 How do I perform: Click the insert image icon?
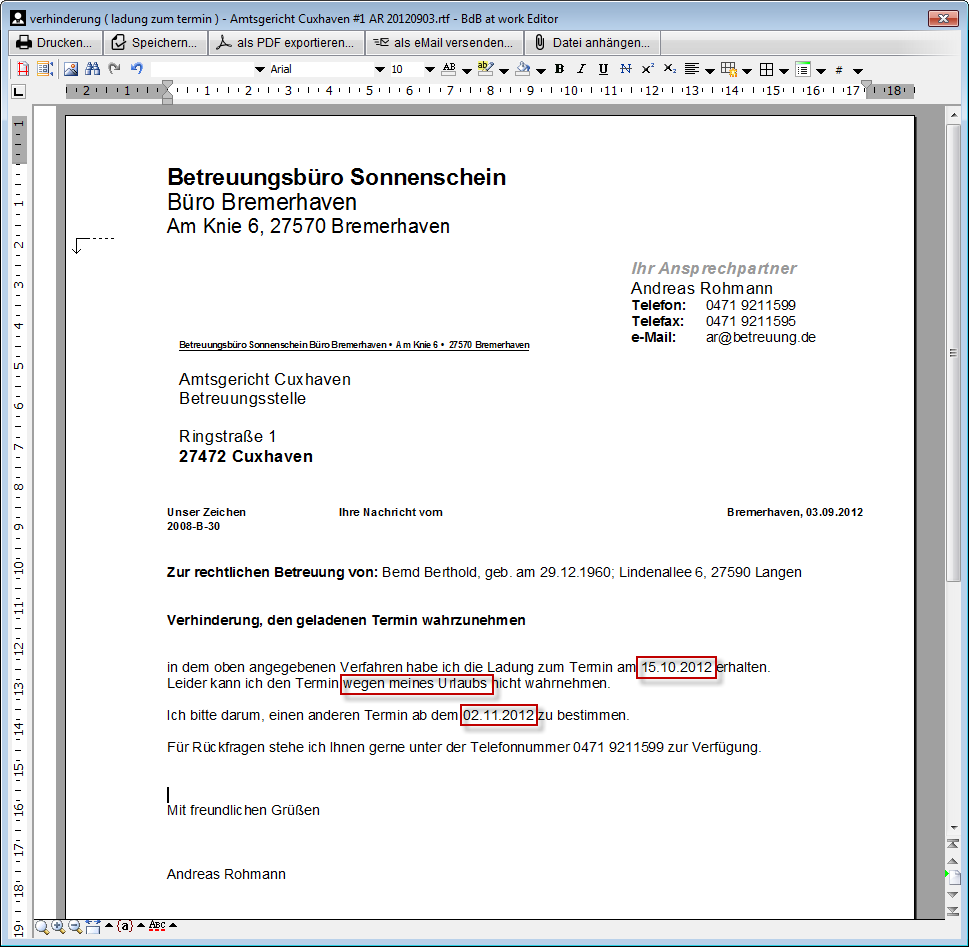pos(71,69)
